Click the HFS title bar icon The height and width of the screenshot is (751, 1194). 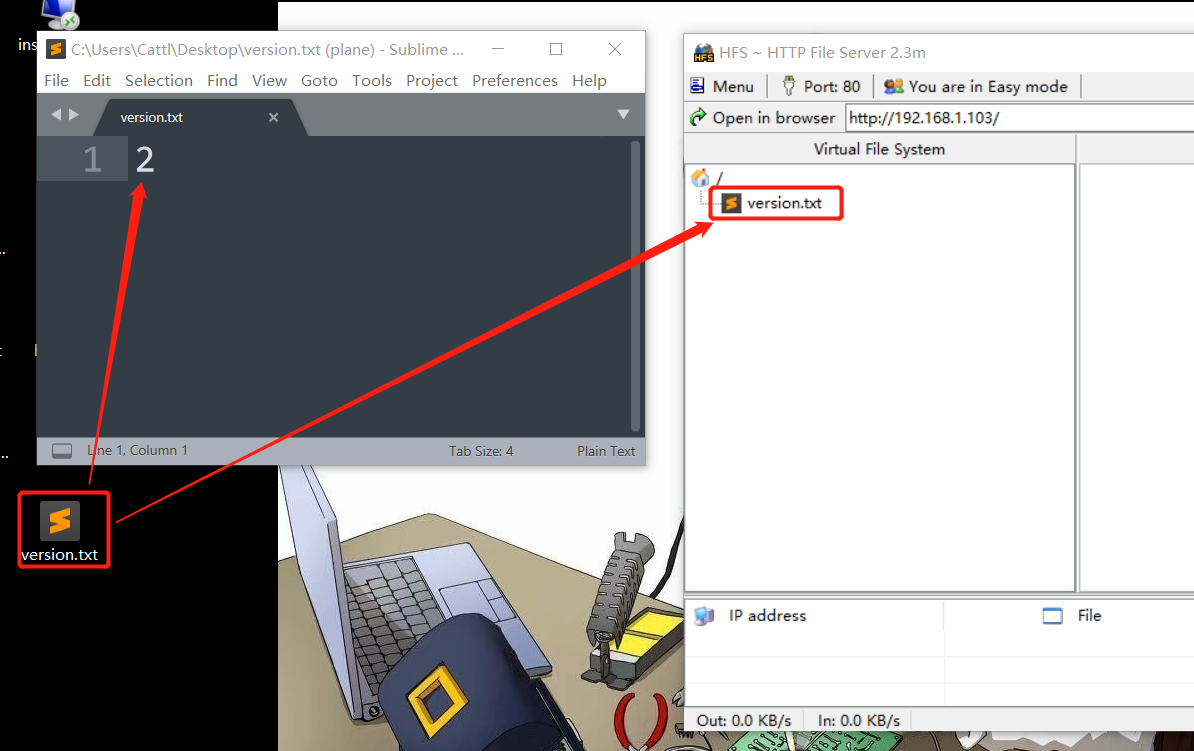click(x=704, y=53)
